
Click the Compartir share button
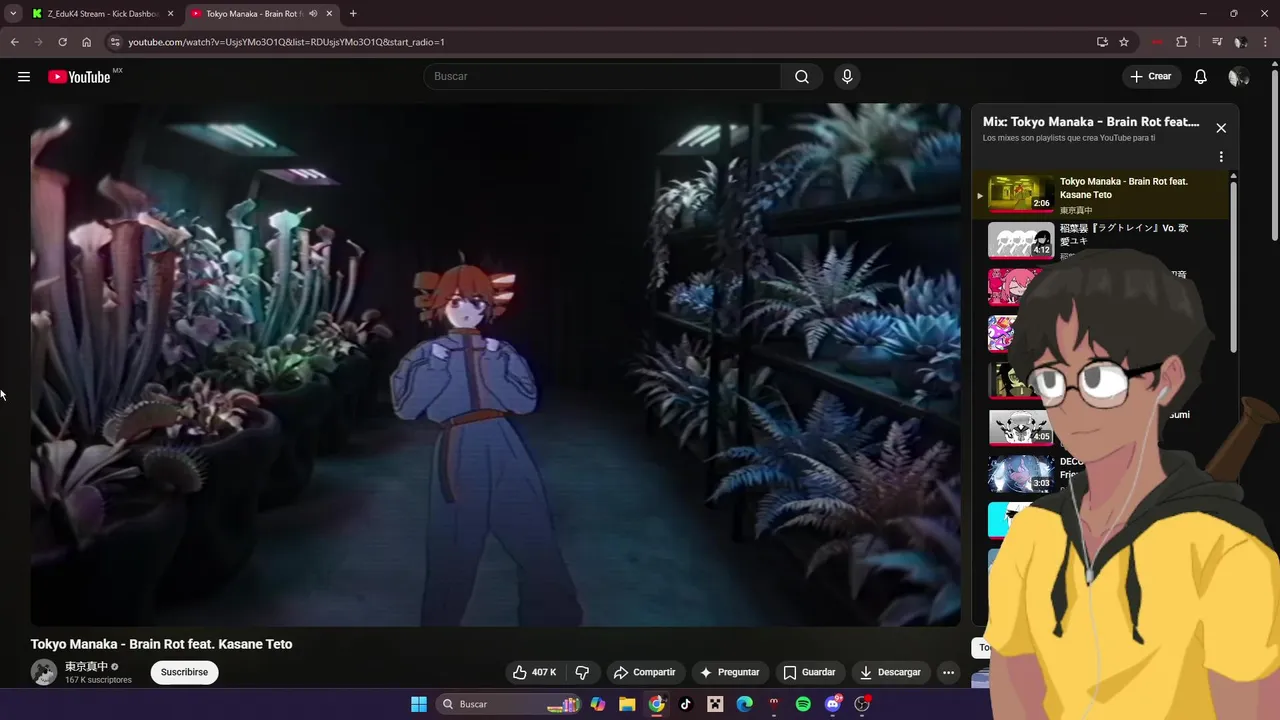coord(645,672)
